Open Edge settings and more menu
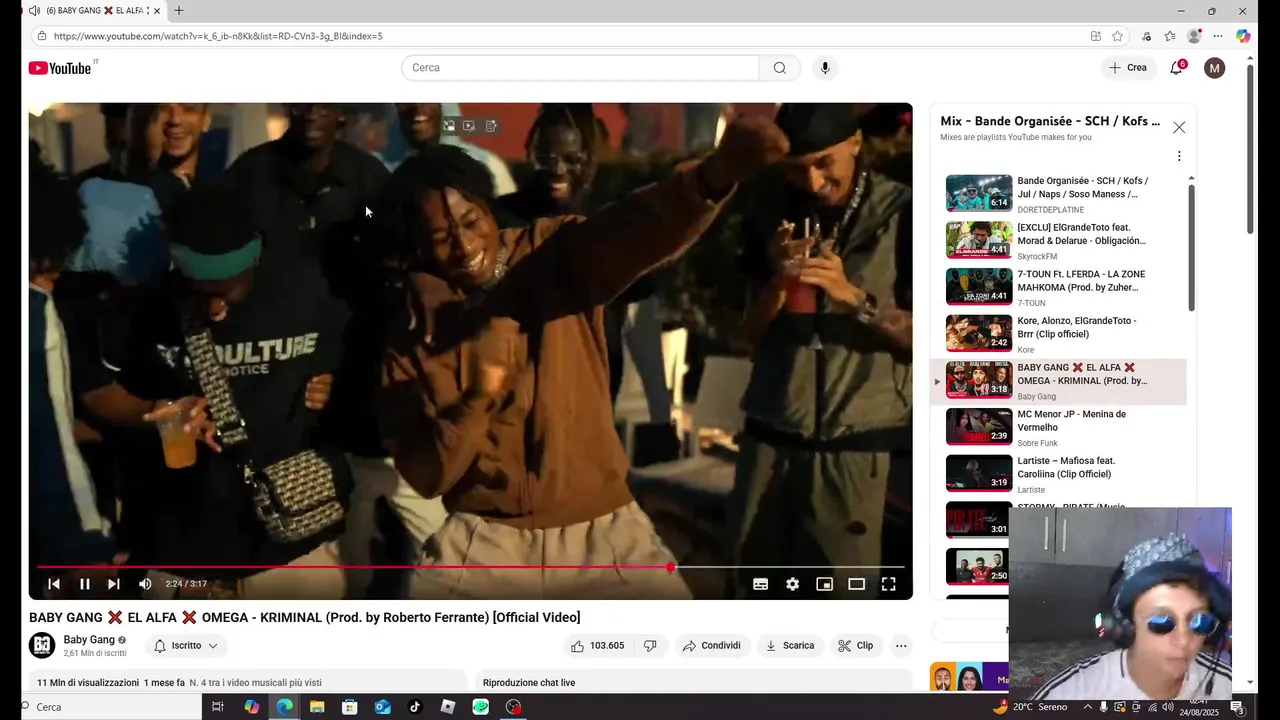1280x720 pixels. [x=1218, y=36]
